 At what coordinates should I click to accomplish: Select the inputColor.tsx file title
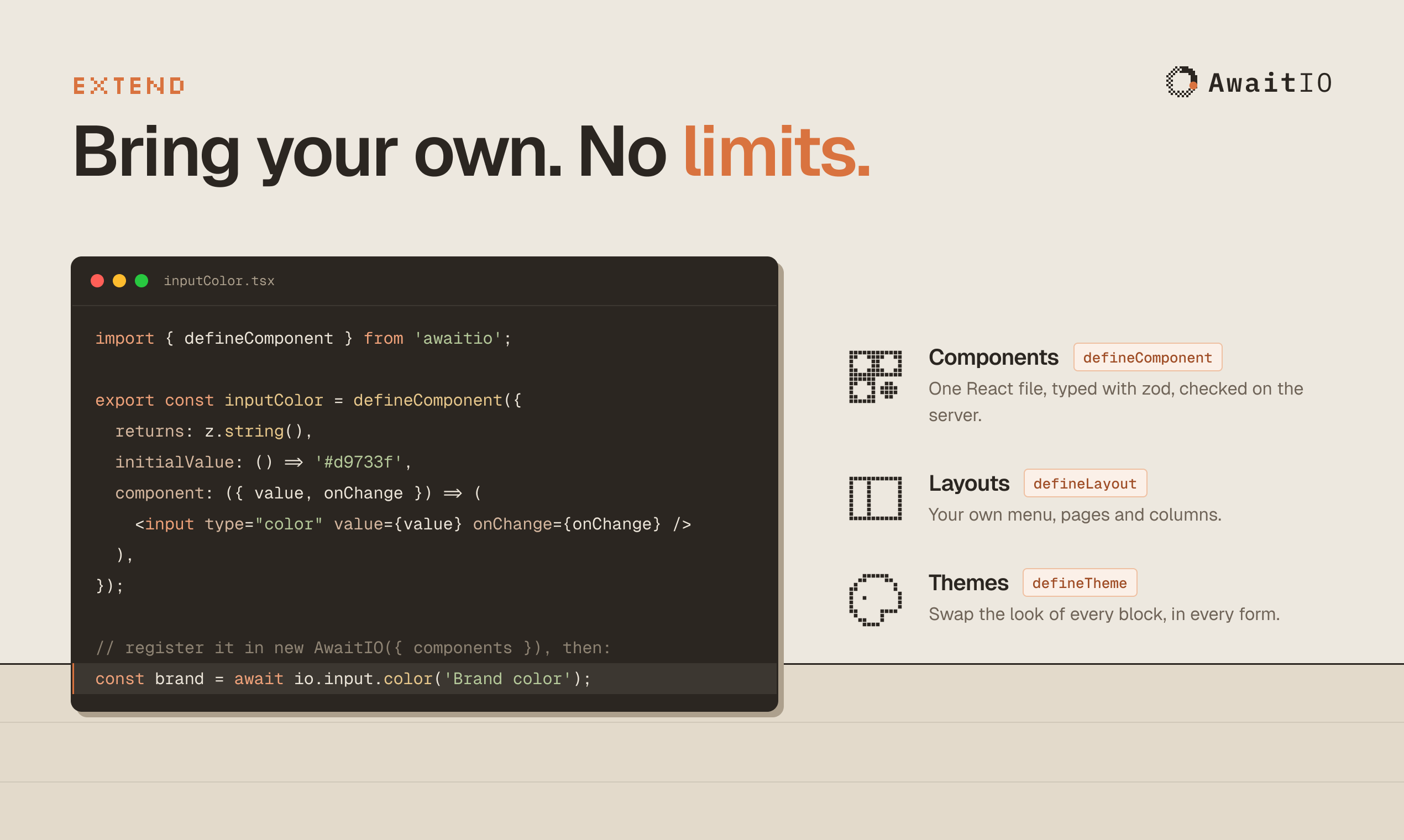(219, 281)
